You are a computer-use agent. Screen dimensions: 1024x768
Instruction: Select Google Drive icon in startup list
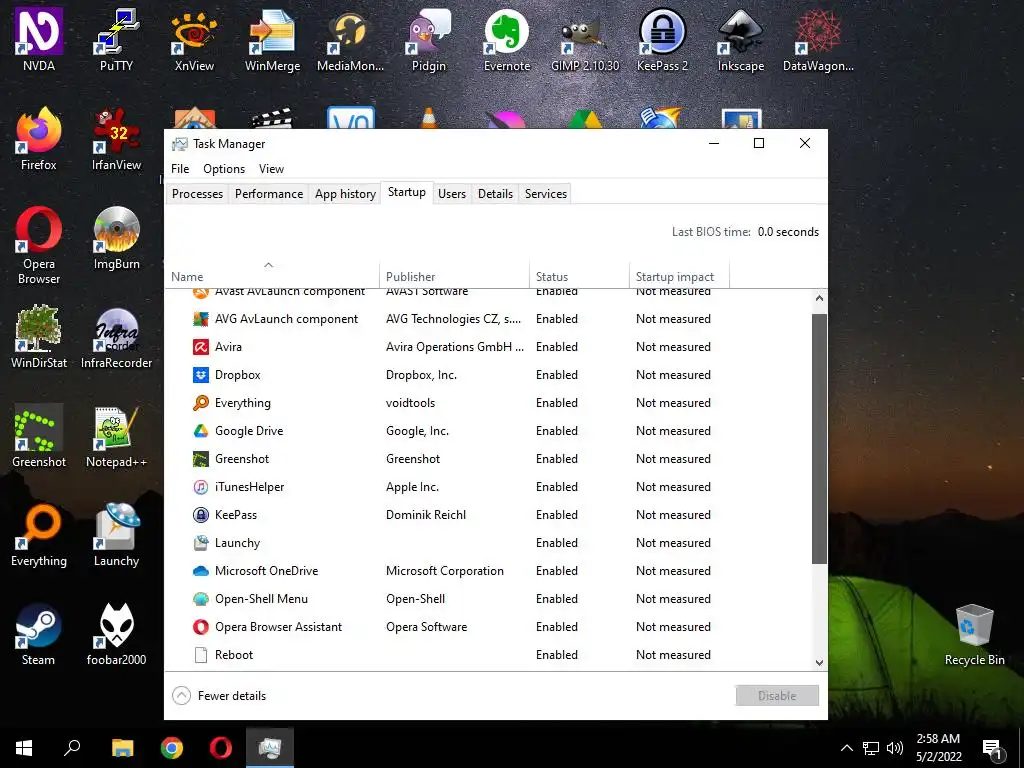200,431
